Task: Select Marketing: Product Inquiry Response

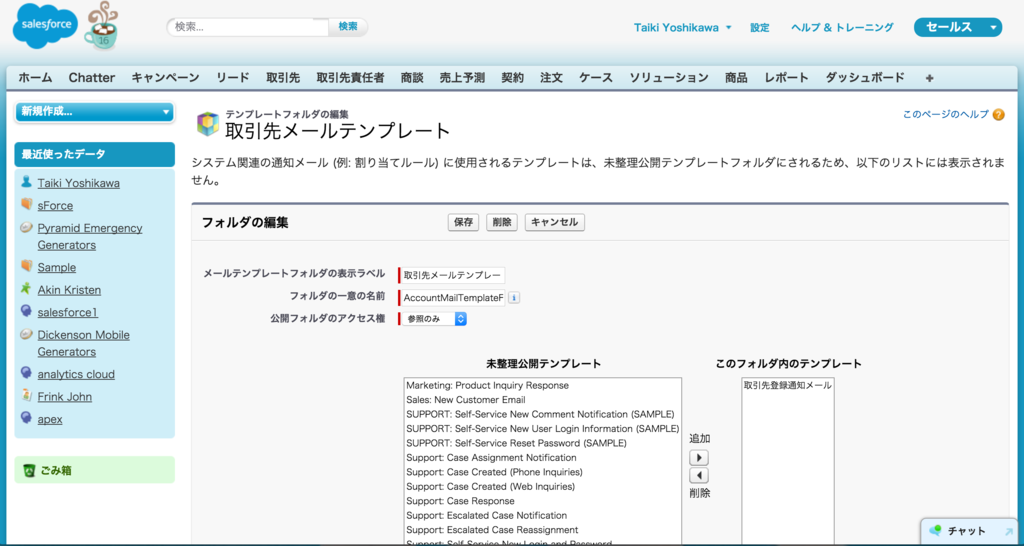Action: (543, 385)
